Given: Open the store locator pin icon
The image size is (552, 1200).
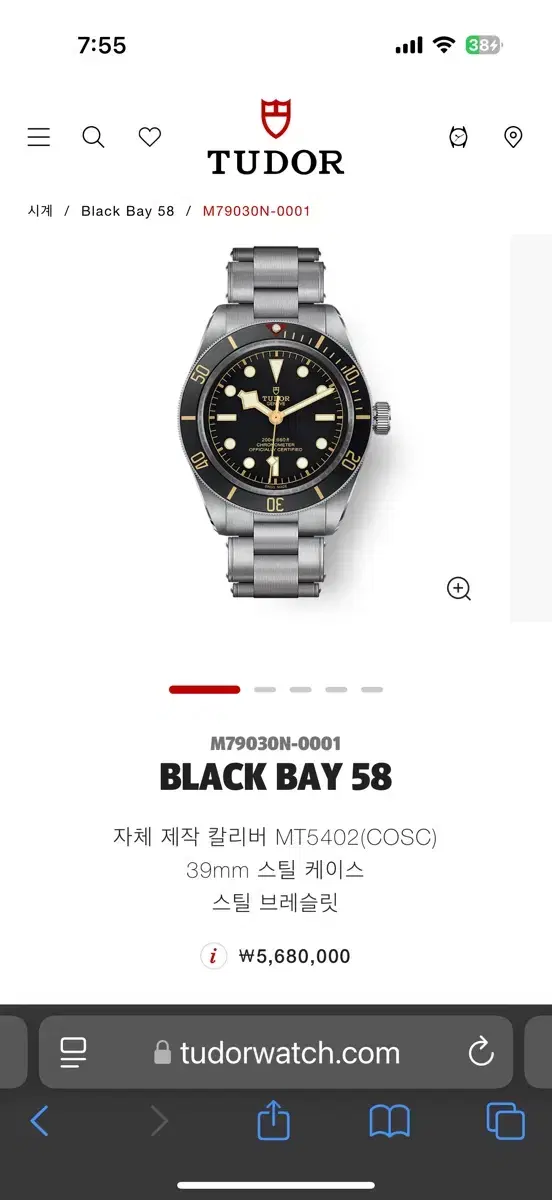Looking at the screenshot, I should (x=513, y=137).
